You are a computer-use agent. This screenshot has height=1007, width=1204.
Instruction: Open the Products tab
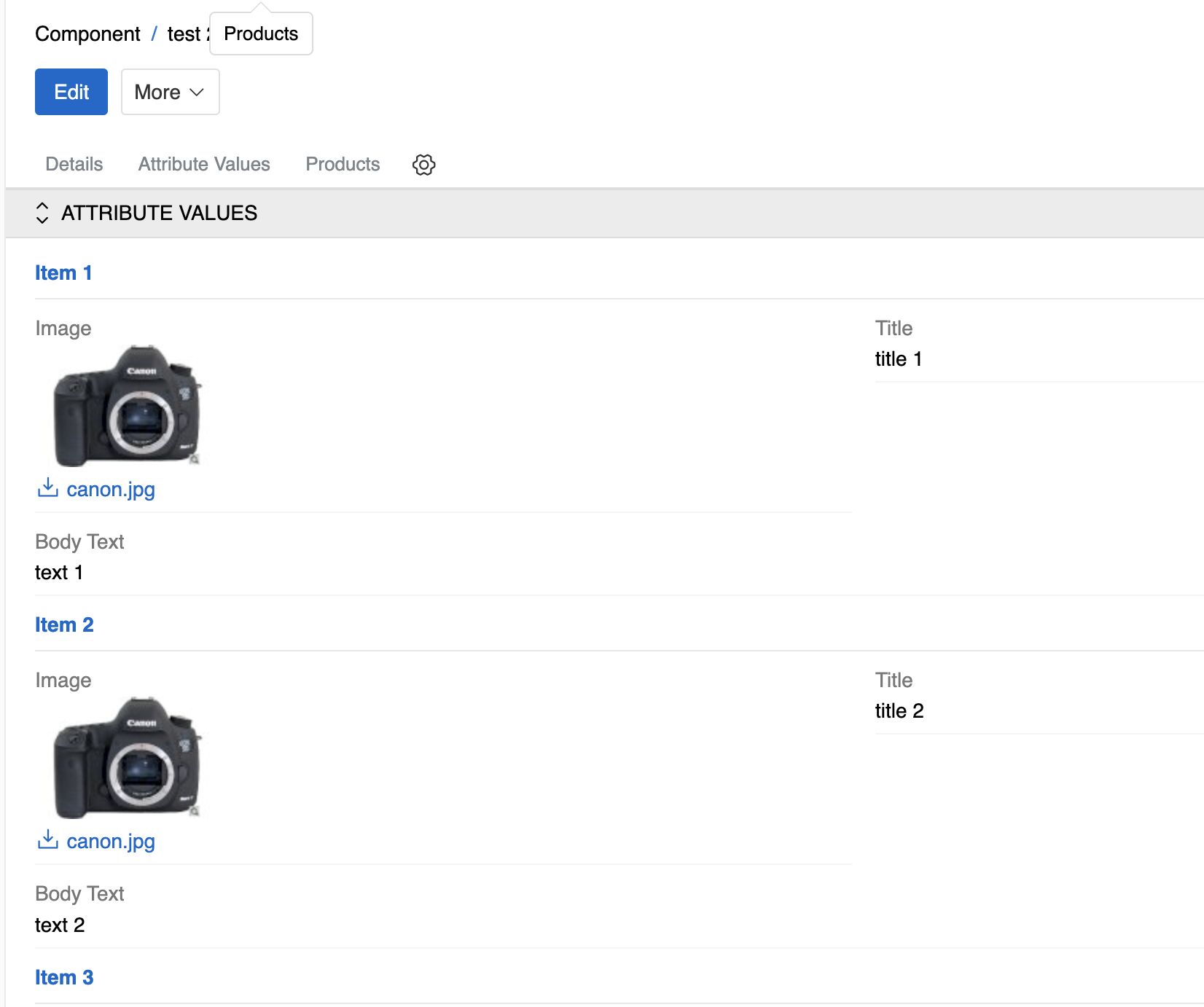coord(343,165)
